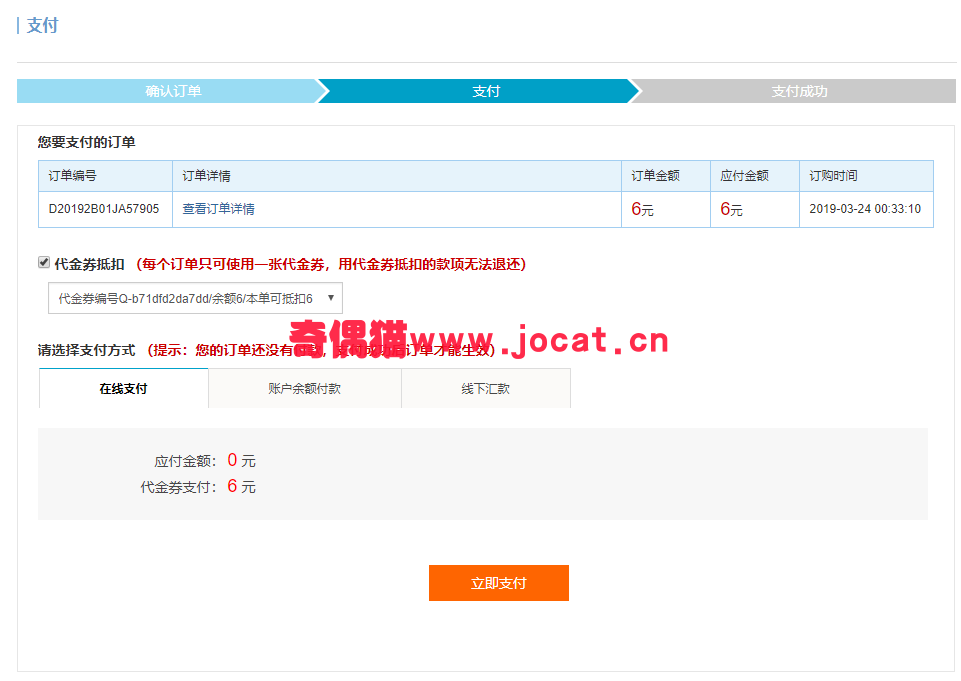The image size is (961, 681).
Task: Open the 代金券编号 voucher dropdown
Action: [x=195, y=299]
